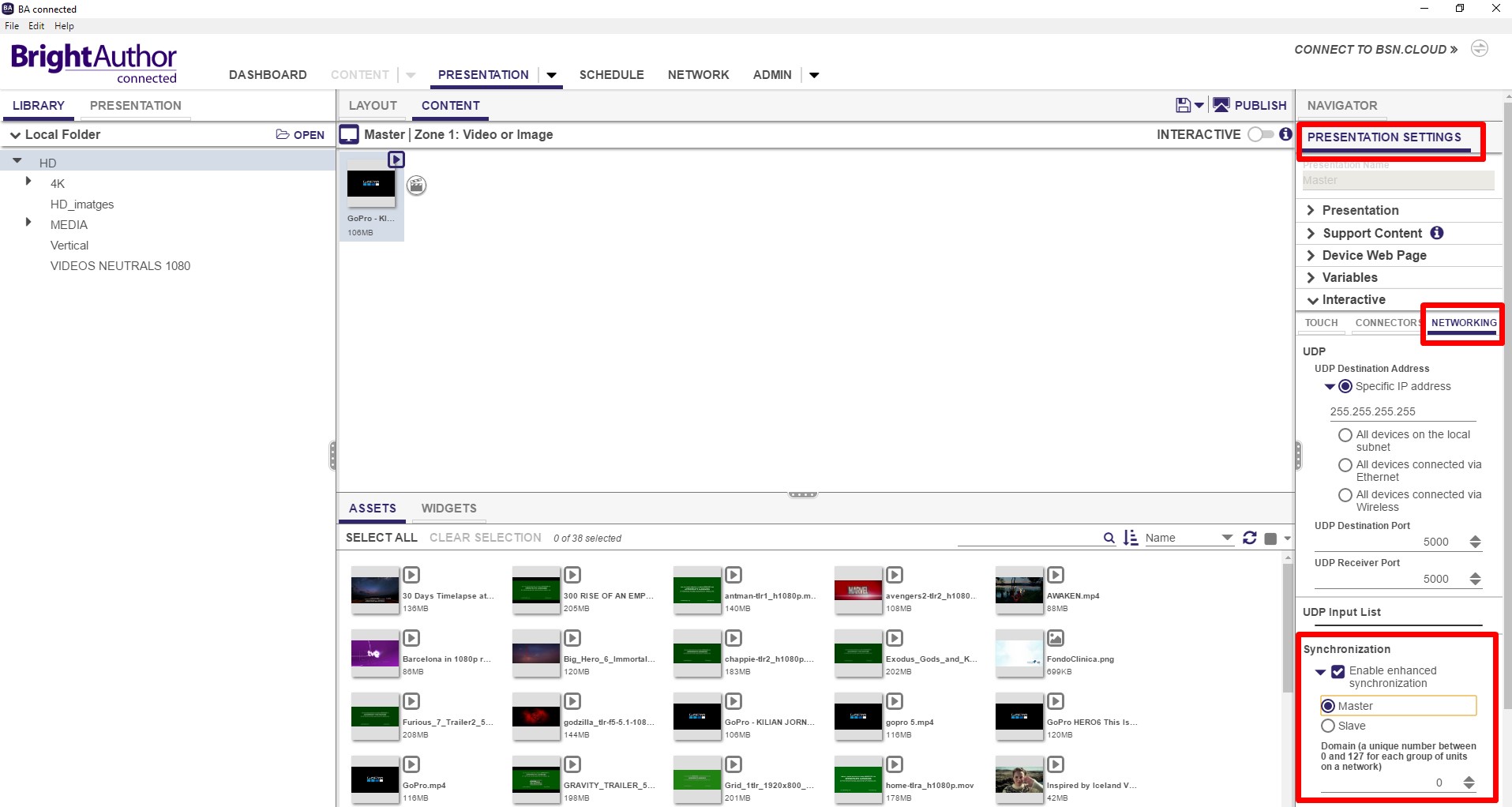Viewport: 1512px width, 807px height.
Task: Click play icon on AWAKEN.mp4
Action: [1056, 575]
